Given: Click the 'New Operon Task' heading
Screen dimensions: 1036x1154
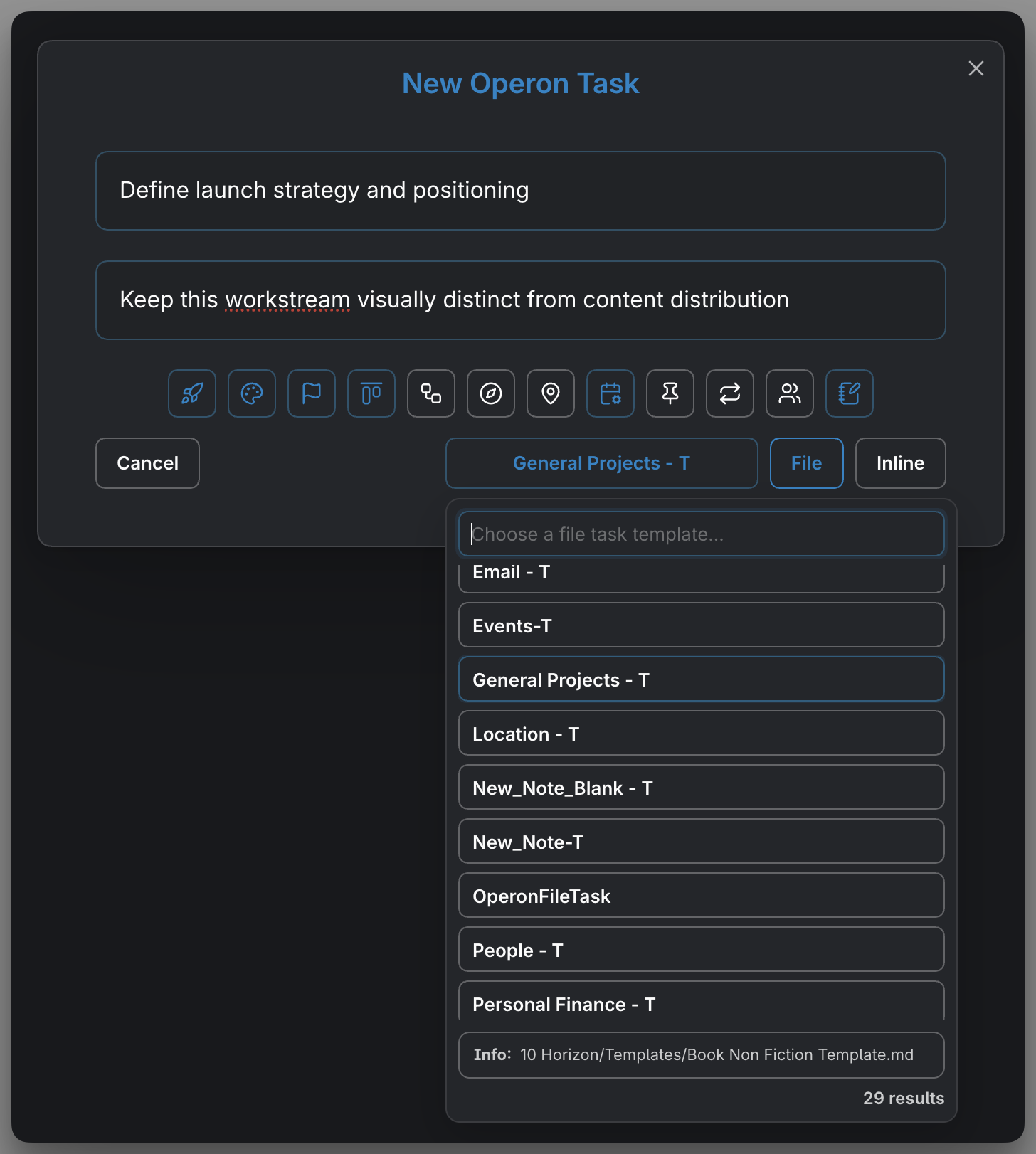Looking at the screenshot, I should [521, 84].
